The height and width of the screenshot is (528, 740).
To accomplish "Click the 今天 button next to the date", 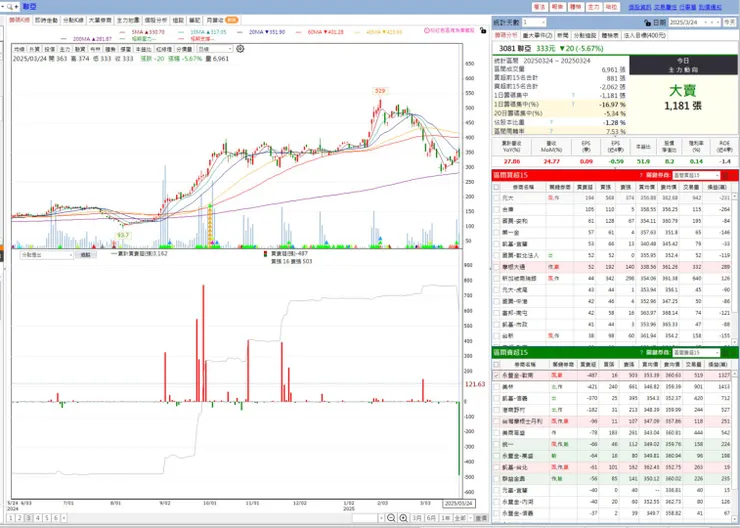I will coord(730,22).
